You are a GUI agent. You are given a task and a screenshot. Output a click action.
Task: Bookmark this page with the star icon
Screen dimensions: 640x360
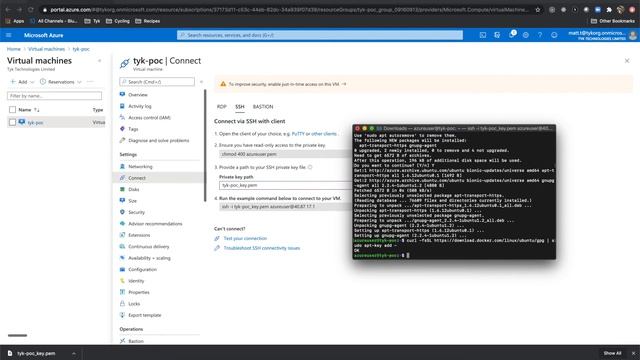click(x=538, y=9)
